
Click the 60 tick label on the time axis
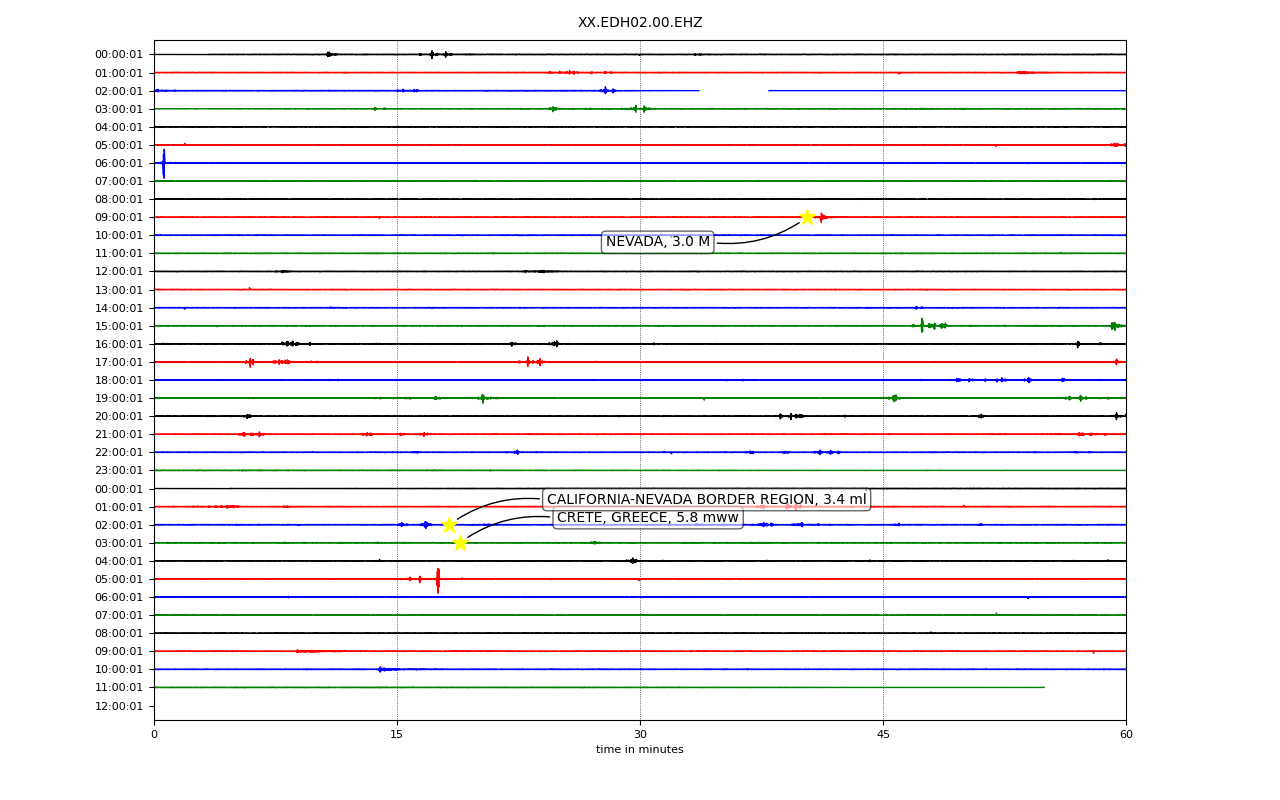pos(1126,735)
